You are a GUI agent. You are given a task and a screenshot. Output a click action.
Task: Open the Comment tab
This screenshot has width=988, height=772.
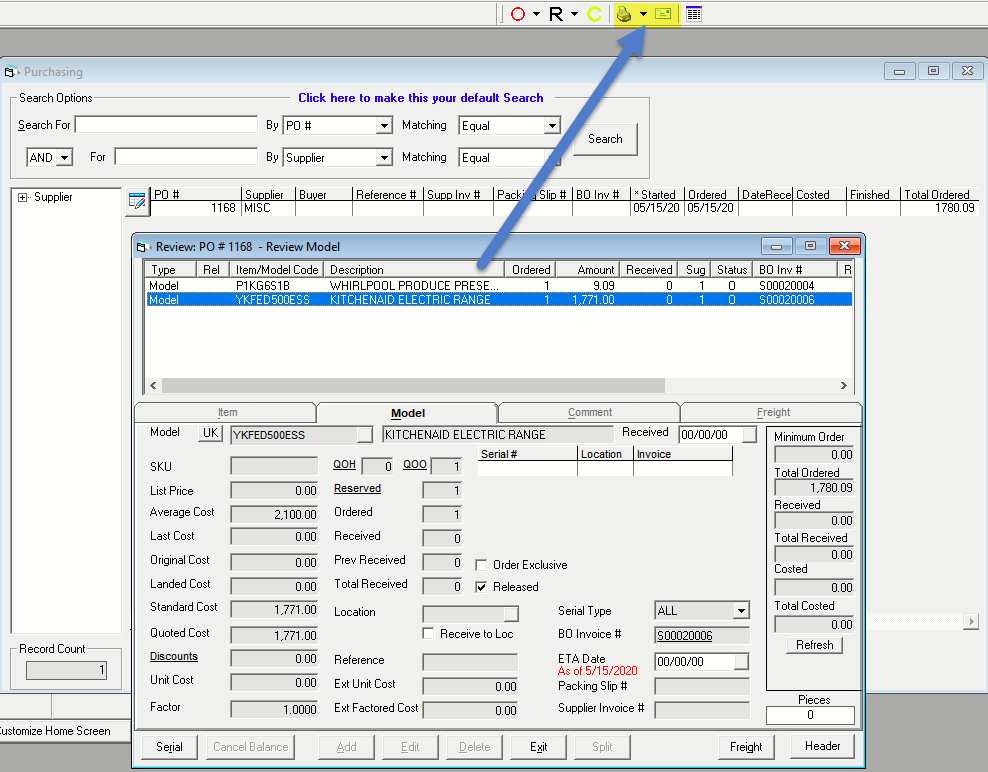pos(590,413)
